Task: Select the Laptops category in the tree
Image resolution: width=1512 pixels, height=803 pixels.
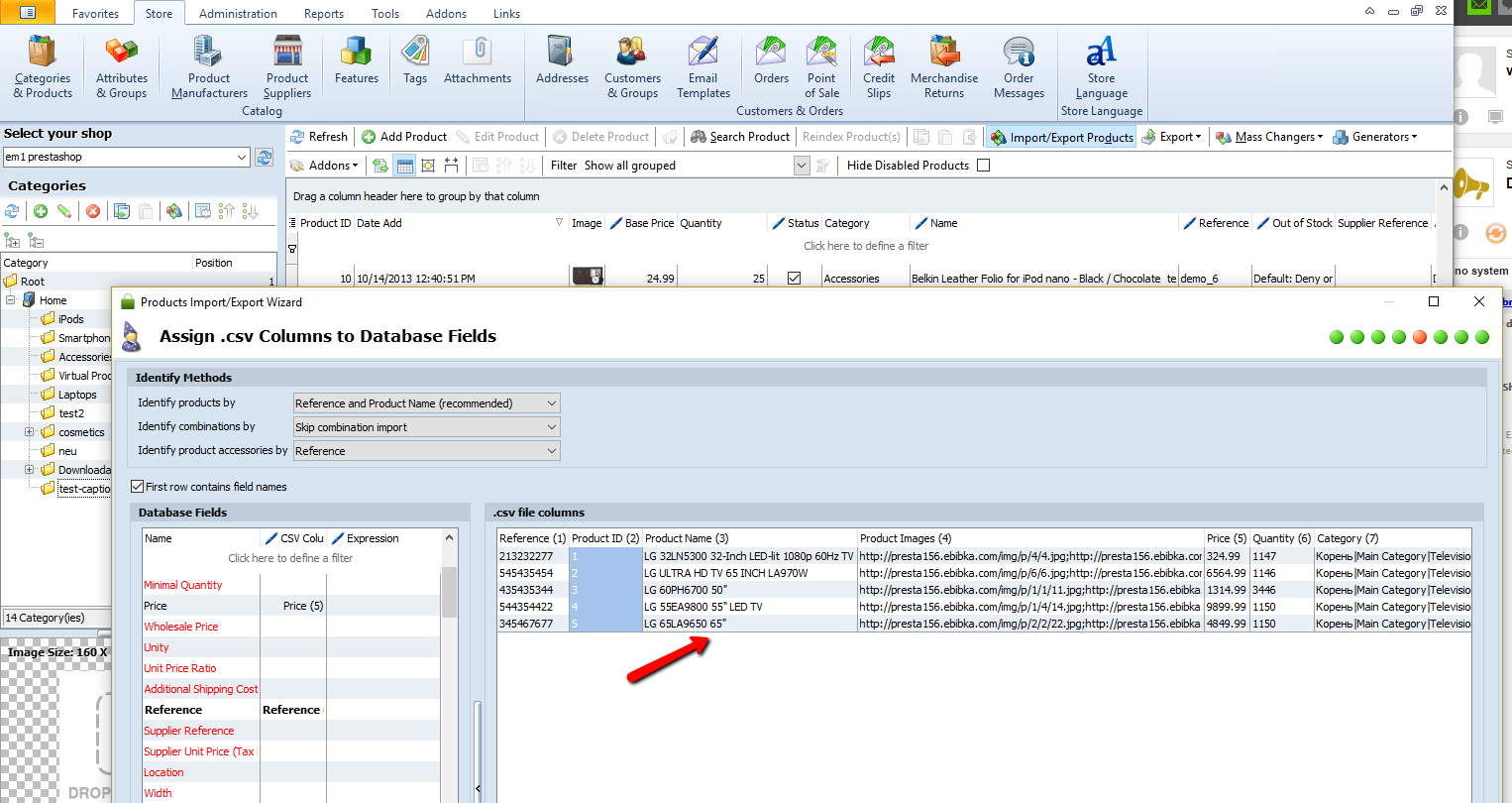Action: [x=77, y=395]
